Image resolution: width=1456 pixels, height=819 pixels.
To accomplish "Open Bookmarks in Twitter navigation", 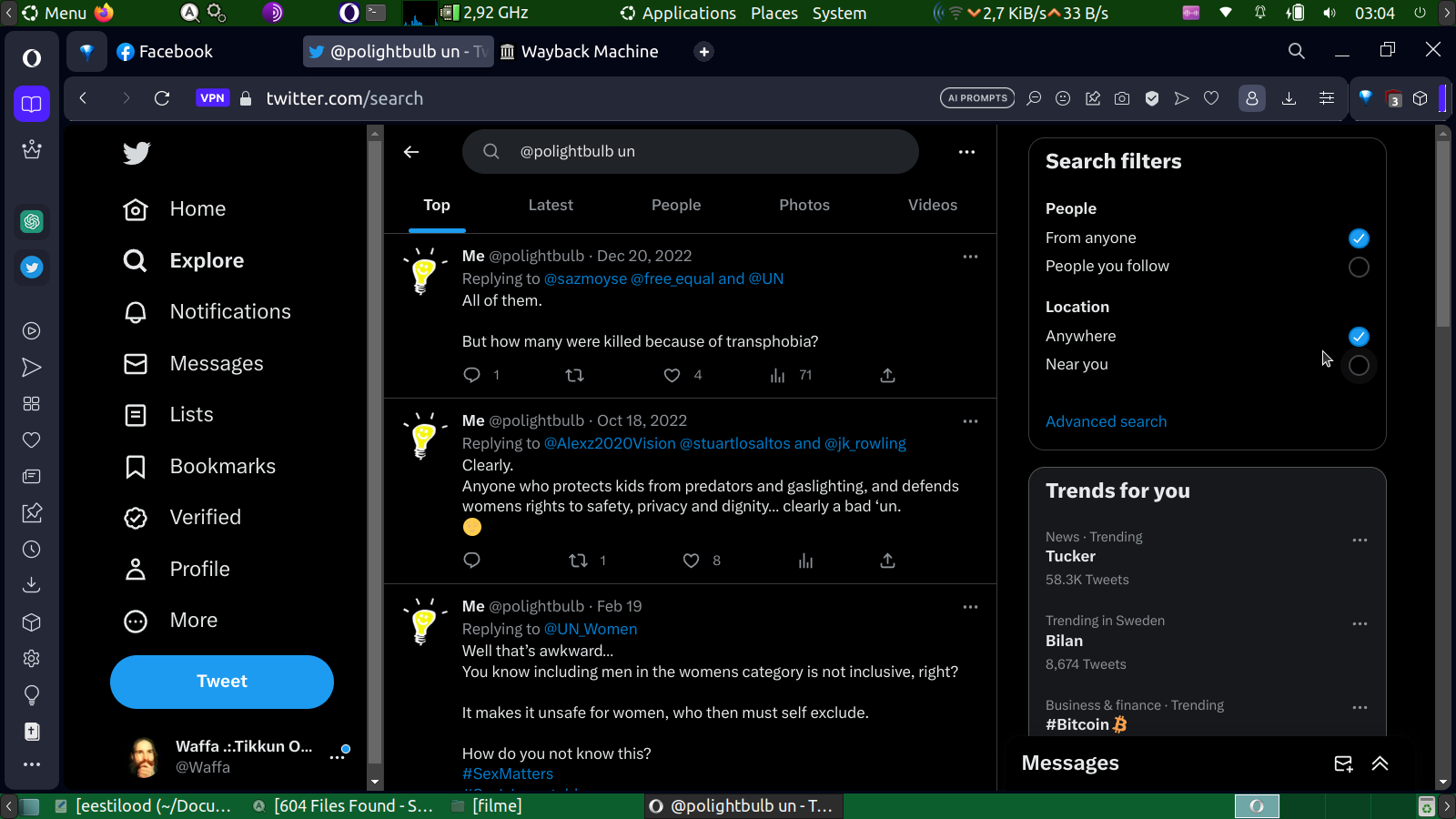I will point(199,467).
